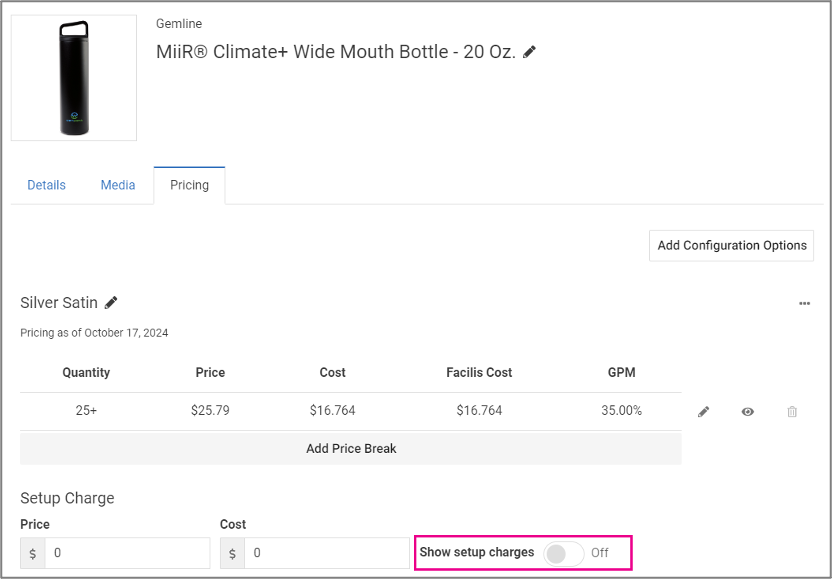Click the 35.00% GPM value
The width and height of the screenshot is (832, 580).
point(621,410)
